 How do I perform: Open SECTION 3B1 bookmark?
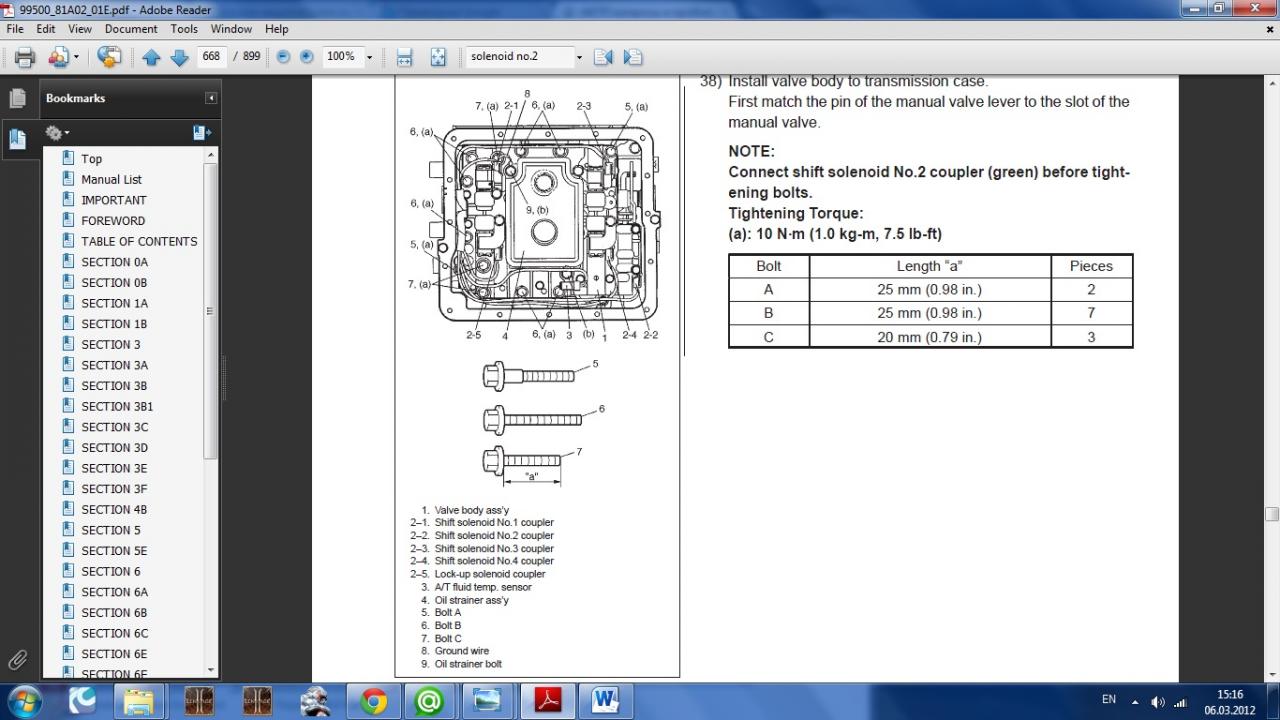point(117,406)
